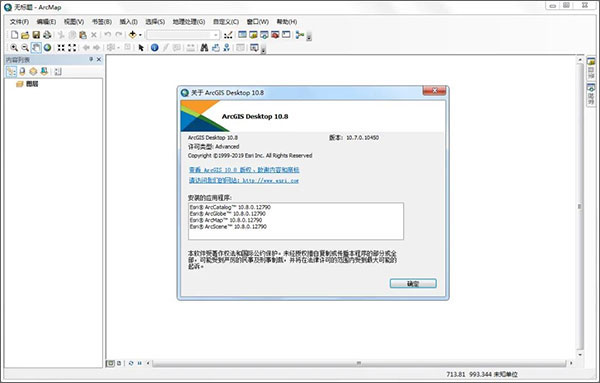Toggle List By Selection view
600x383 pixels.
point(44,71)
